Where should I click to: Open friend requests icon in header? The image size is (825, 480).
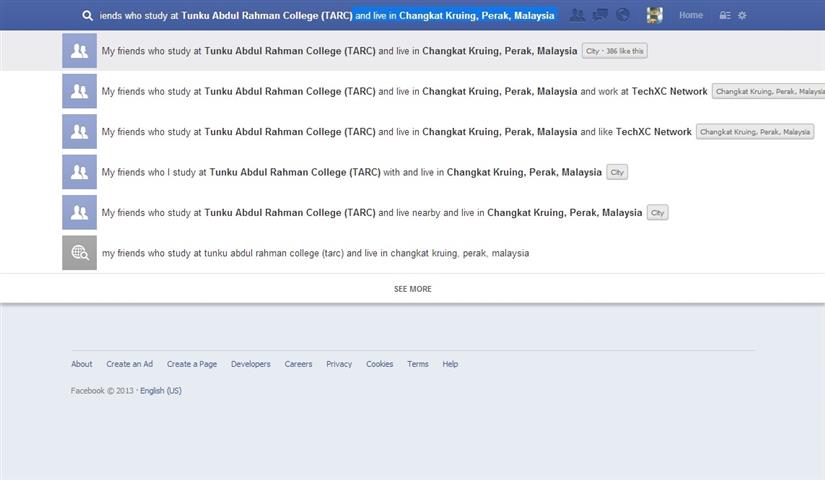(x=577, y=15)
